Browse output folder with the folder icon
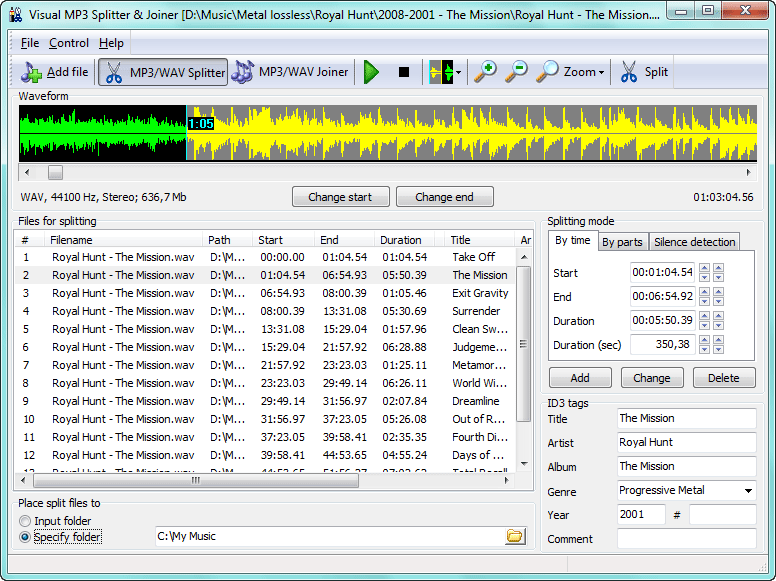 [515, 536]
